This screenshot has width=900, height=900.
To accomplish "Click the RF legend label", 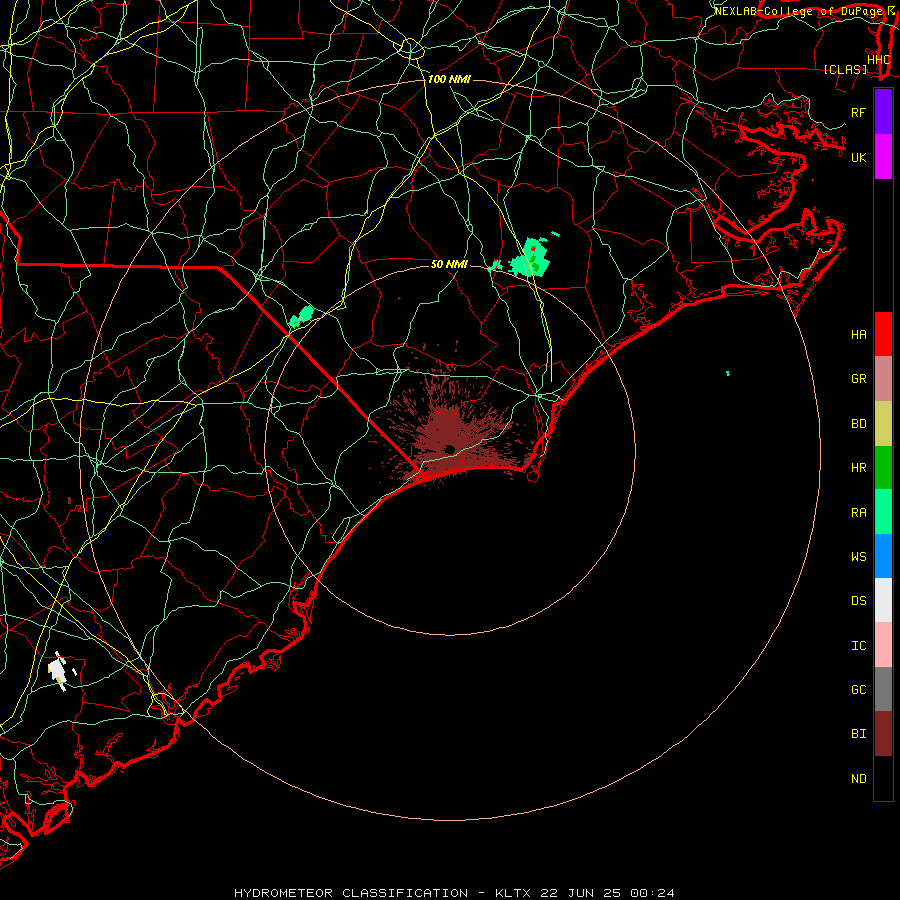I will pyautogui.click(x=858, y=112).
